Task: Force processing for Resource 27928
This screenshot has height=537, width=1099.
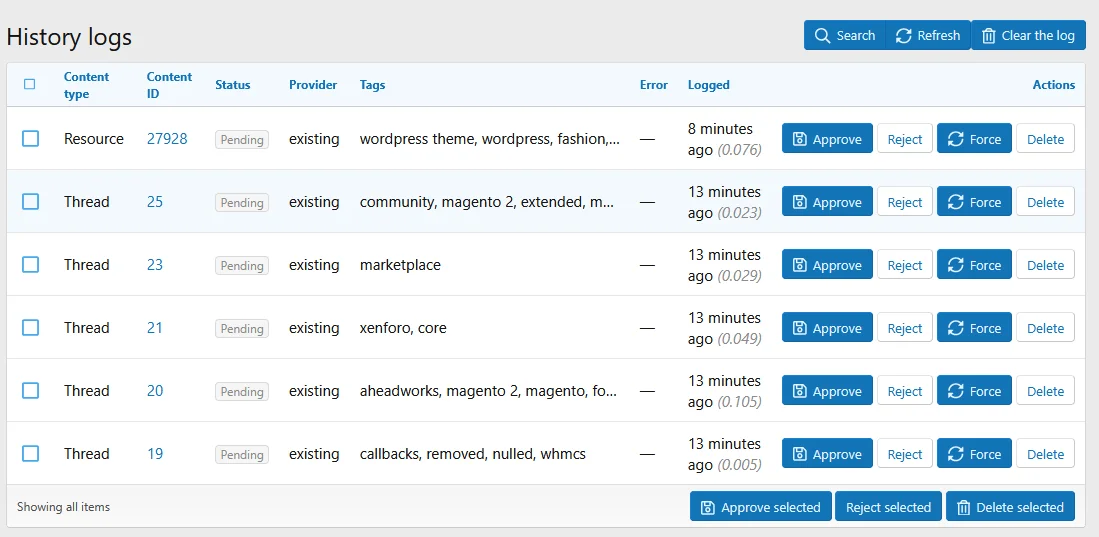Action: [x=974, y=139]
